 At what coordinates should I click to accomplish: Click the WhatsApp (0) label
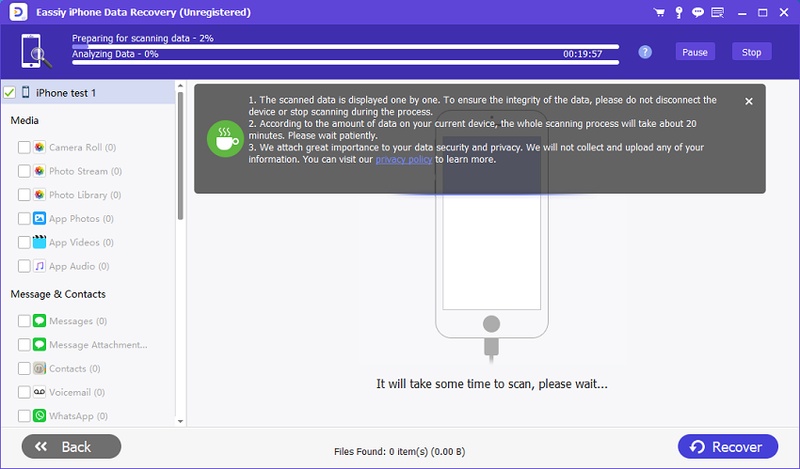point(79,416)
